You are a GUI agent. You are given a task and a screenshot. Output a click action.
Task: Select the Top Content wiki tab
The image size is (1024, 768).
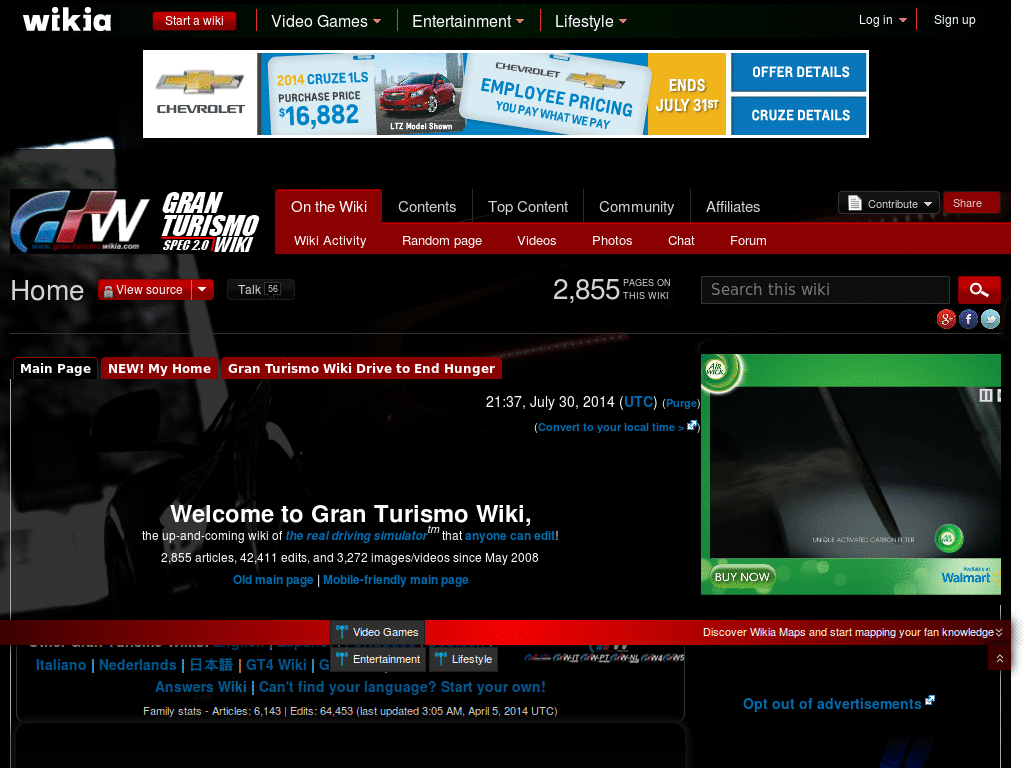527,207
